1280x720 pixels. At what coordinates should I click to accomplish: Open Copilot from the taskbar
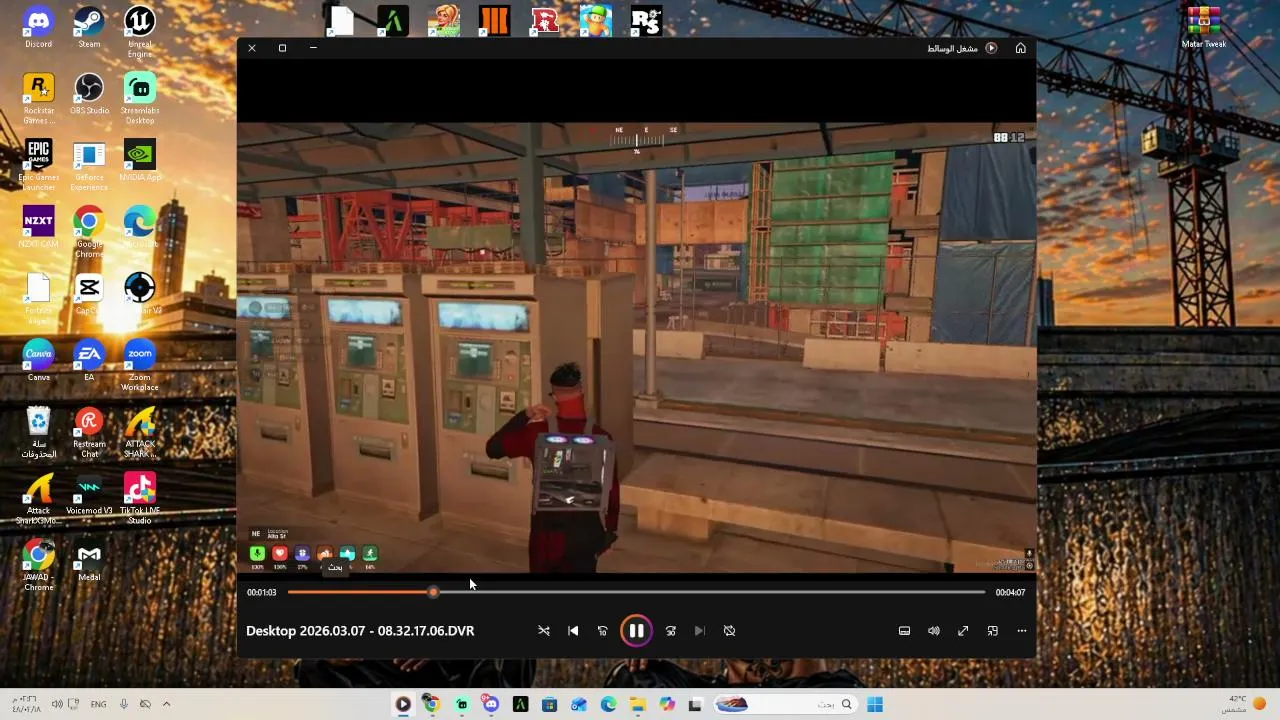point(666,704)
